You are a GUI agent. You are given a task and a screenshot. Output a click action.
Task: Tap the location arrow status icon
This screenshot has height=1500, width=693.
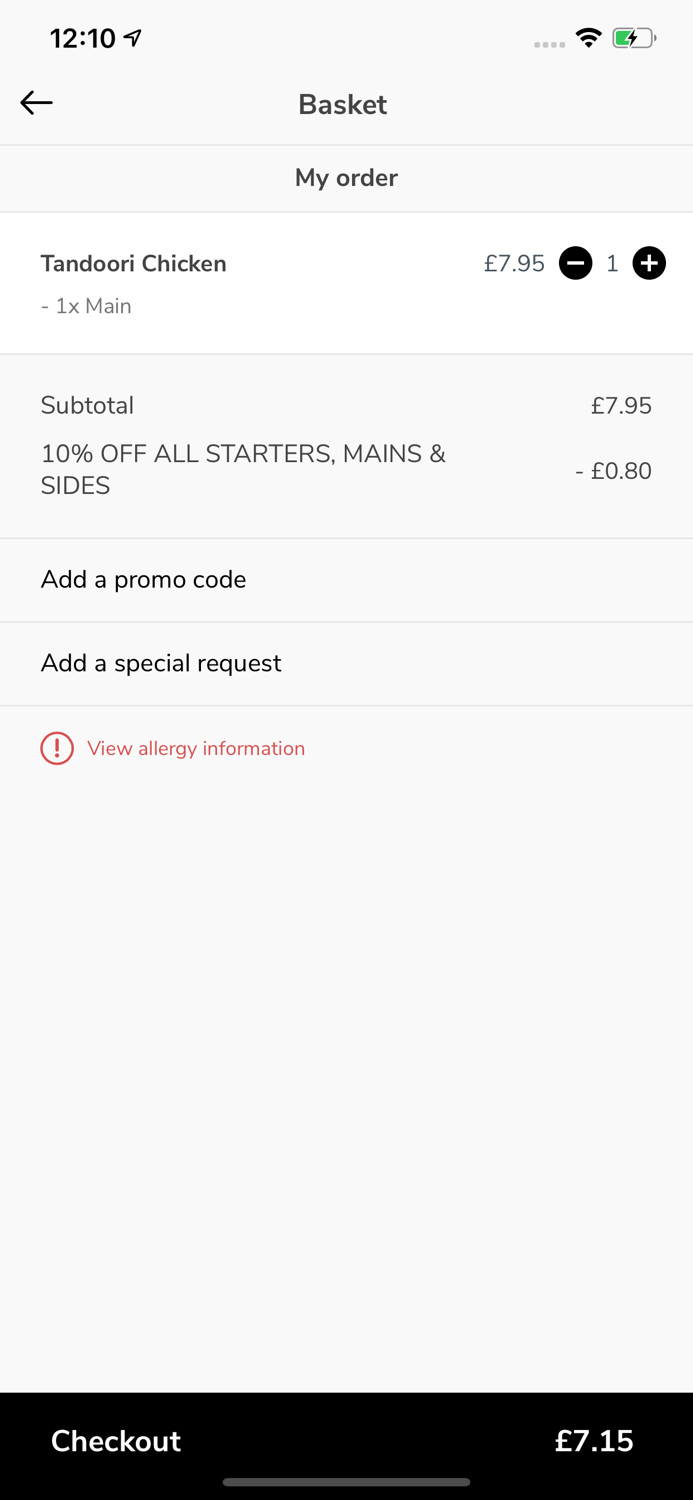click(133, 38)
